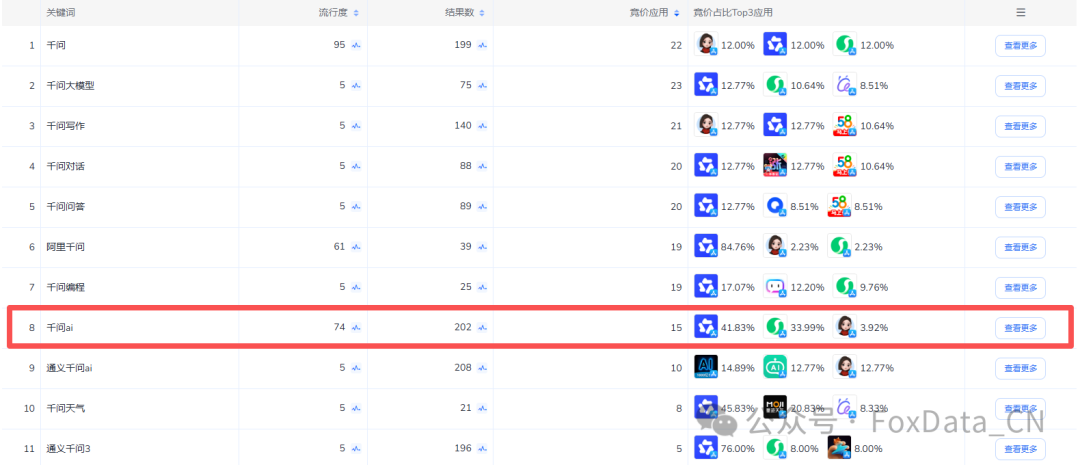The width and height of the screenshot is (1080, 465).
Task: Click green app icon with 33.99% share
Action: tap(775, 327)
